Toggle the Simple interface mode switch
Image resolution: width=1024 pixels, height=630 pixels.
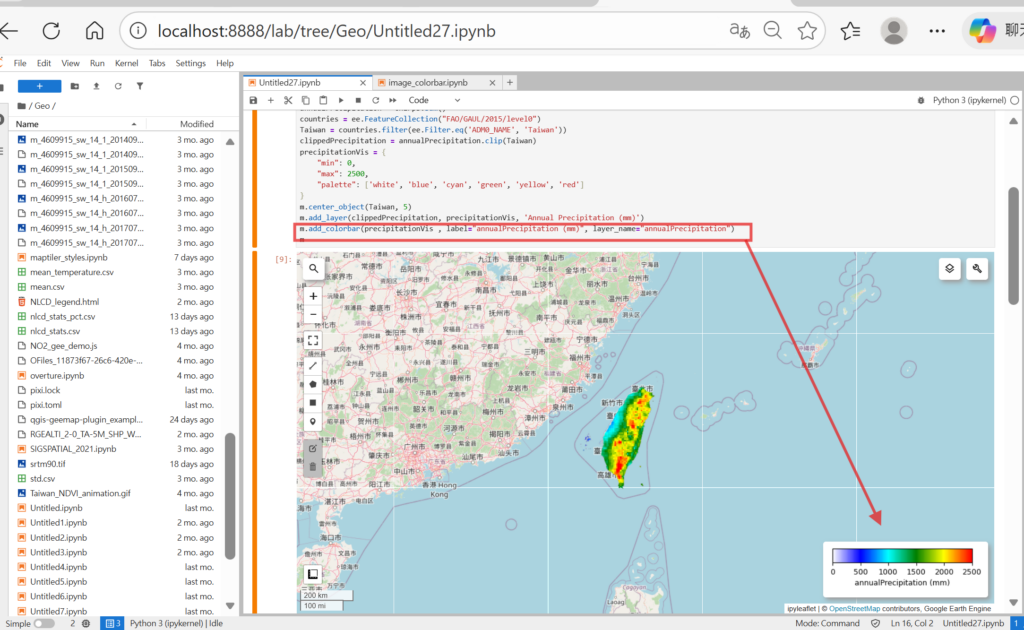(44, 623)
